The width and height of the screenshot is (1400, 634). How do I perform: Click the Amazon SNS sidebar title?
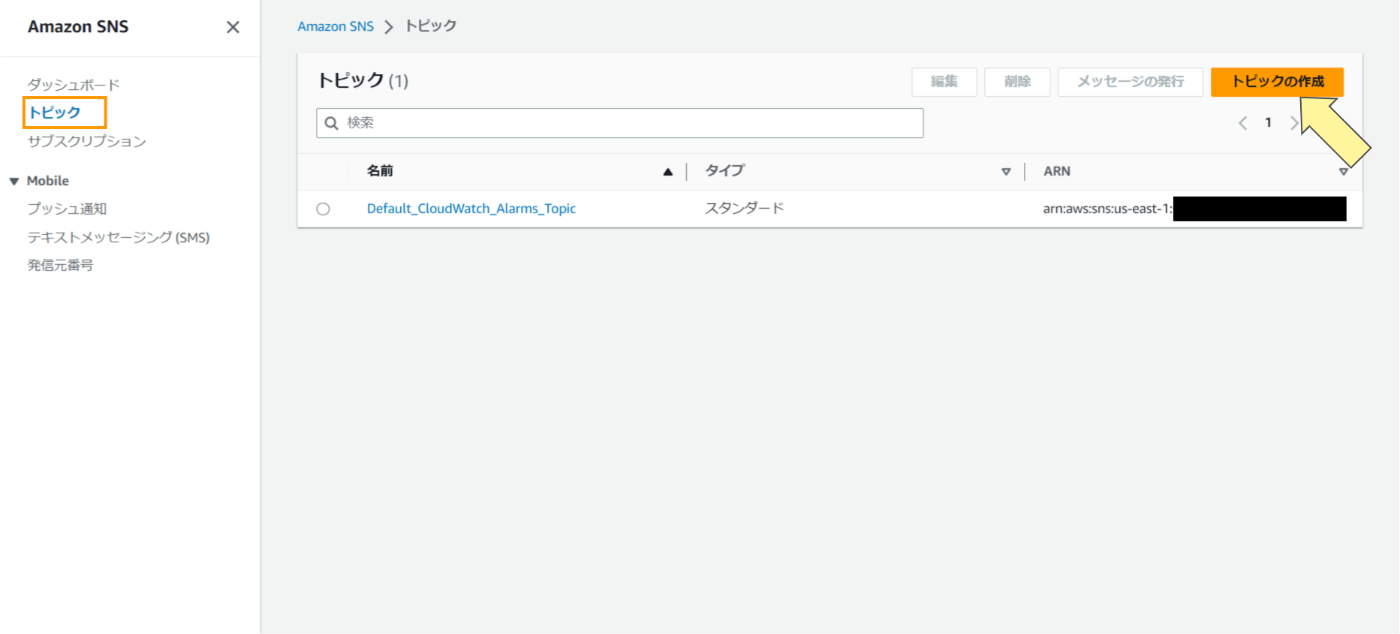pyautogui.click(x=78, y=27)
